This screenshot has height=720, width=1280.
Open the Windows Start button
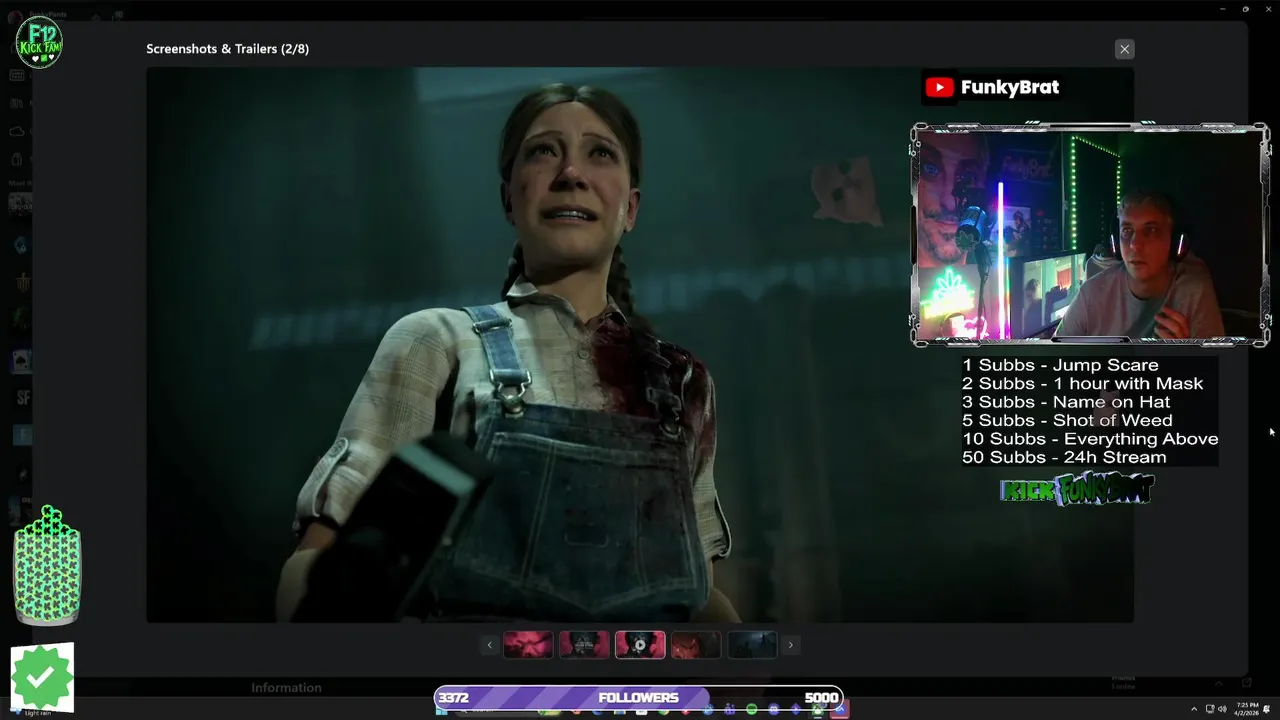click(x=441, y=711)
